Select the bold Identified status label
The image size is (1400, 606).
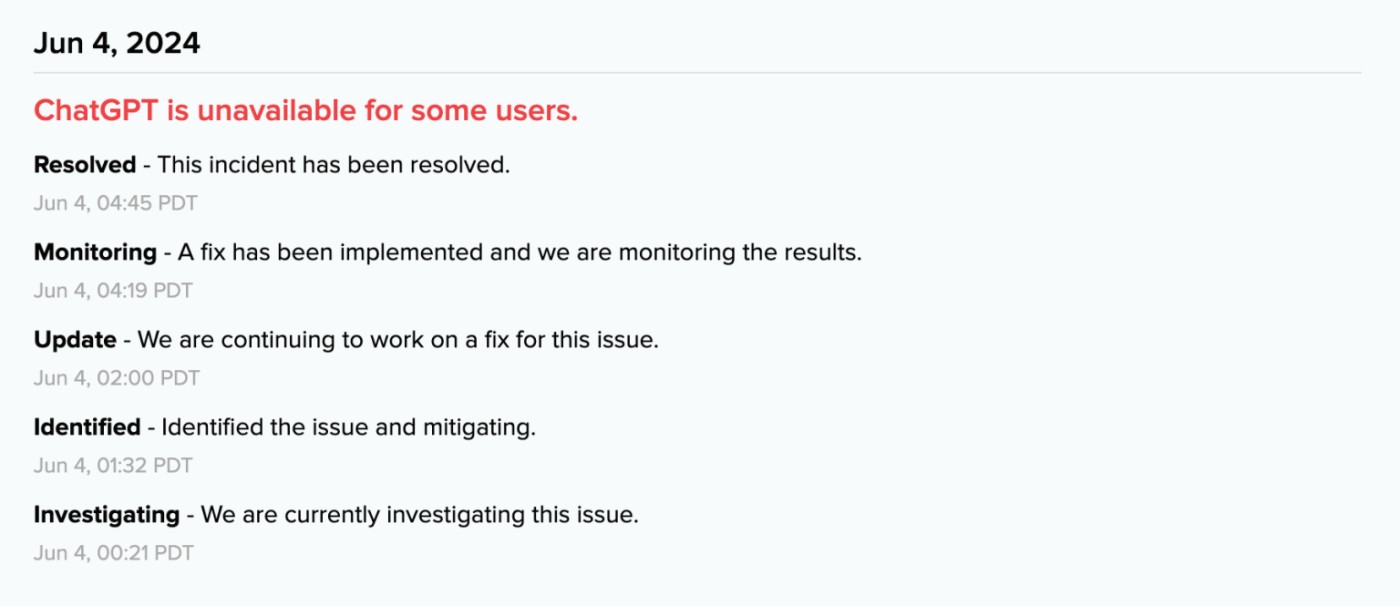[87, 427]
